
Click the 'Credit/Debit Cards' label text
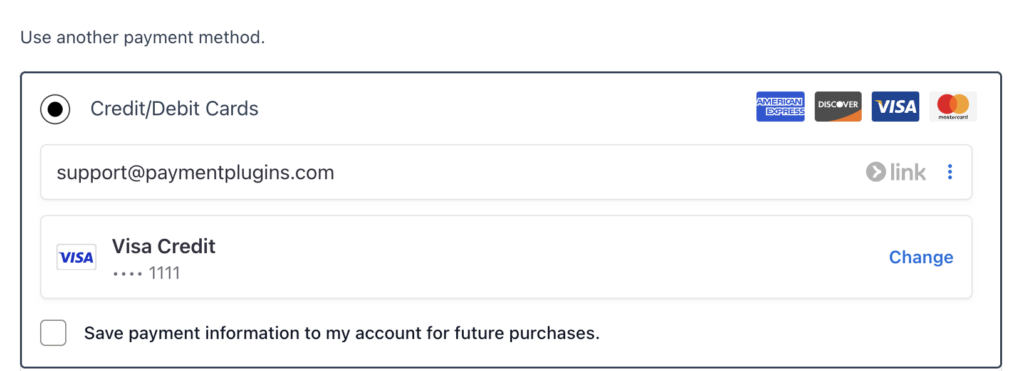(174, 108)
